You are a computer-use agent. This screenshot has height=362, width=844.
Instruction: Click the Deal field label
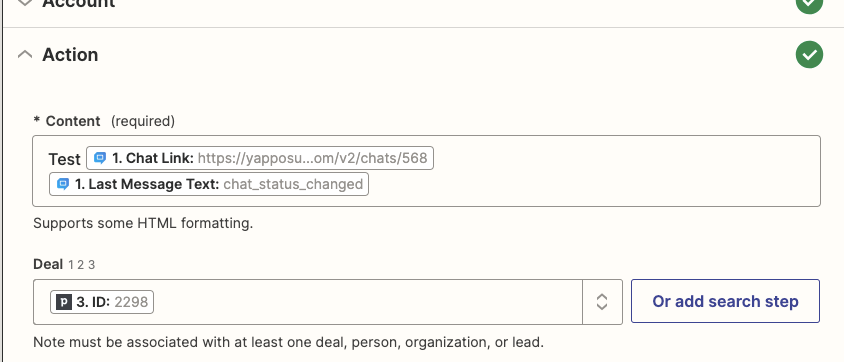(x=48, y=264)
